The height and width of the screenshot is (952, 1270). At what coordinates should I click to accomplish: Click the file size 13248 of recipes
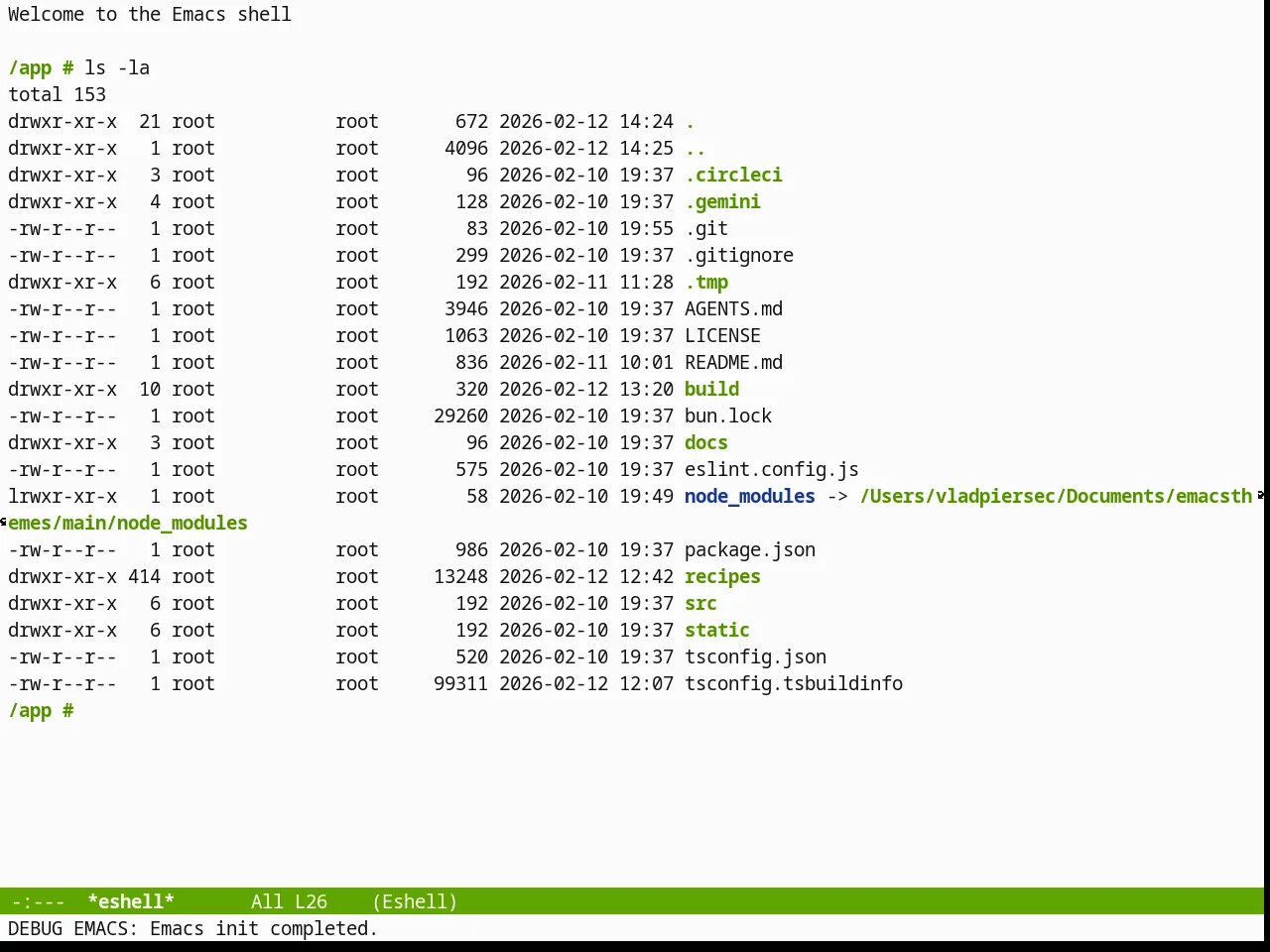click(460, 577)
